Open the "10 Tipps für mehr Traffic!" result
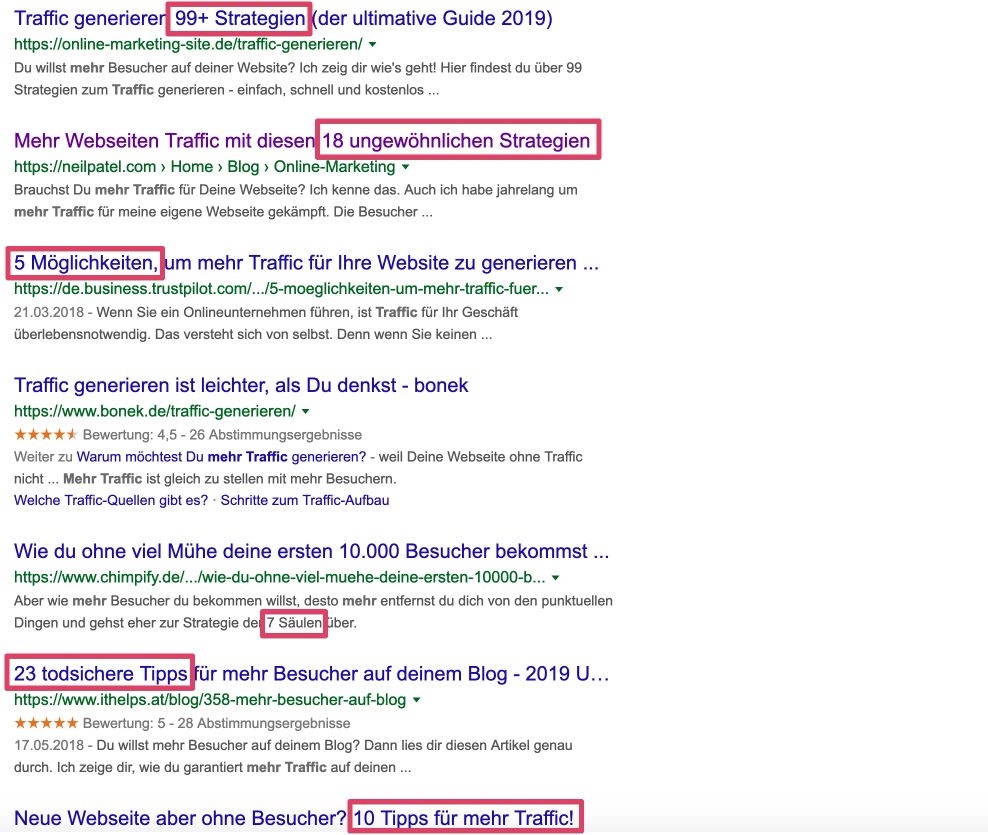Screen dimensions: 988x835 [x=465, y=817]
